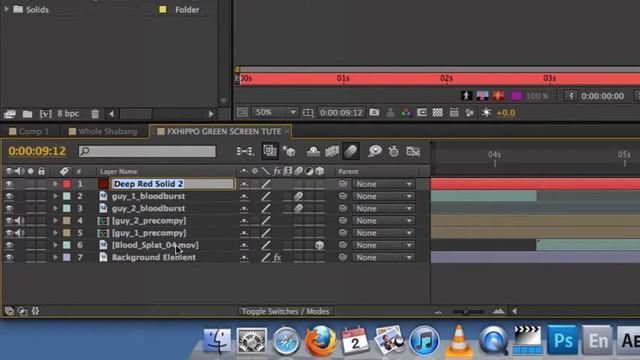The width and height of the screenshot is (640, 360).
Task: Enable Frame Blending for all layers icon
Action: pos(332,151)
